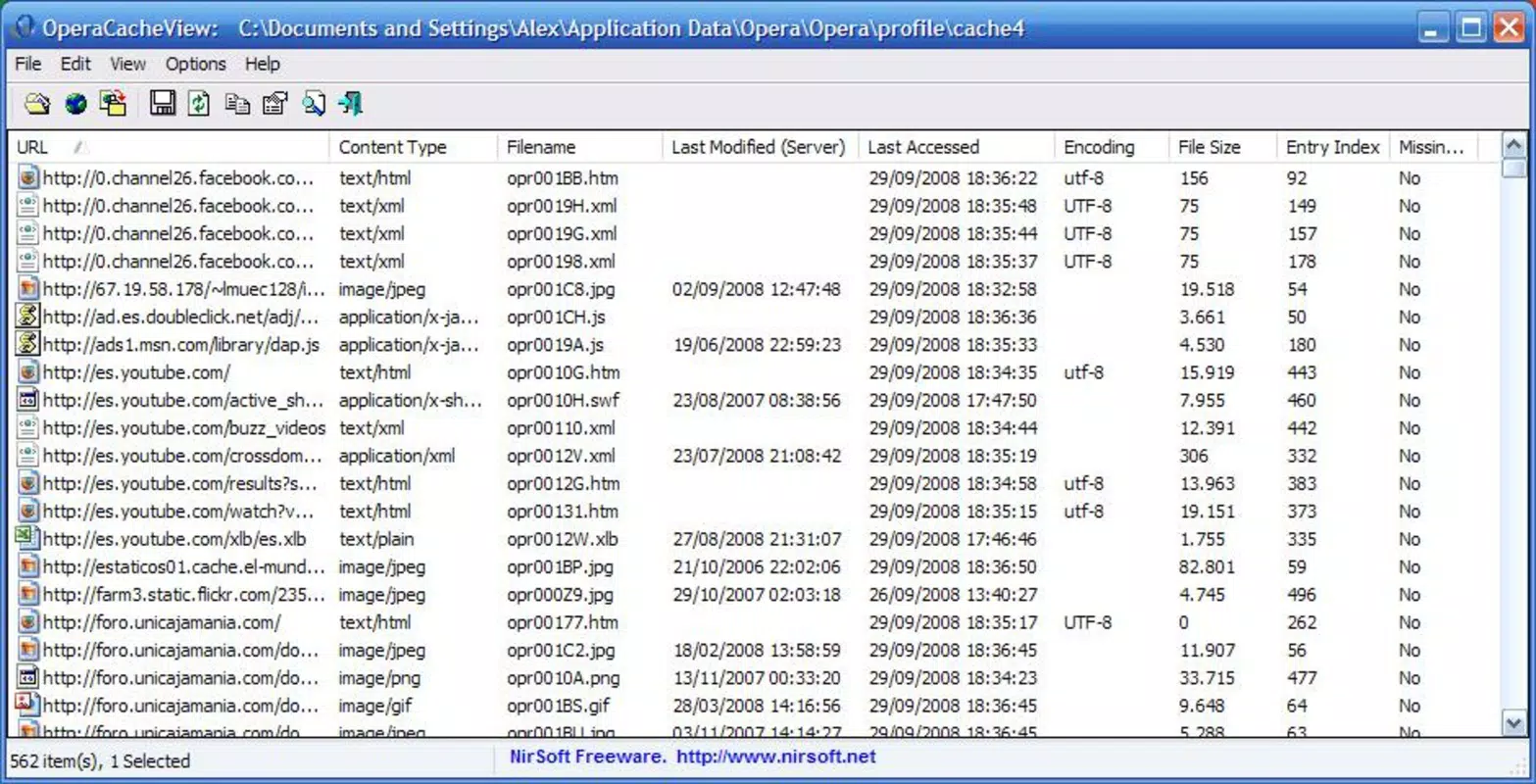The width and height of the screenshot is (1536, 784).
Task: Click the Exit door toolbar icon
Action: (350, 103)
